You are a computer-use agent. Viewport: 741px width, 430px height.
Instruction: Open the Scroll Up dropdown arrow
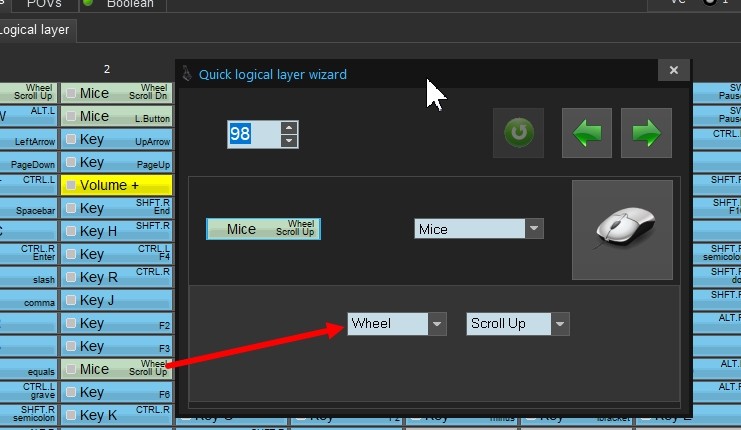tap(560, 324)
